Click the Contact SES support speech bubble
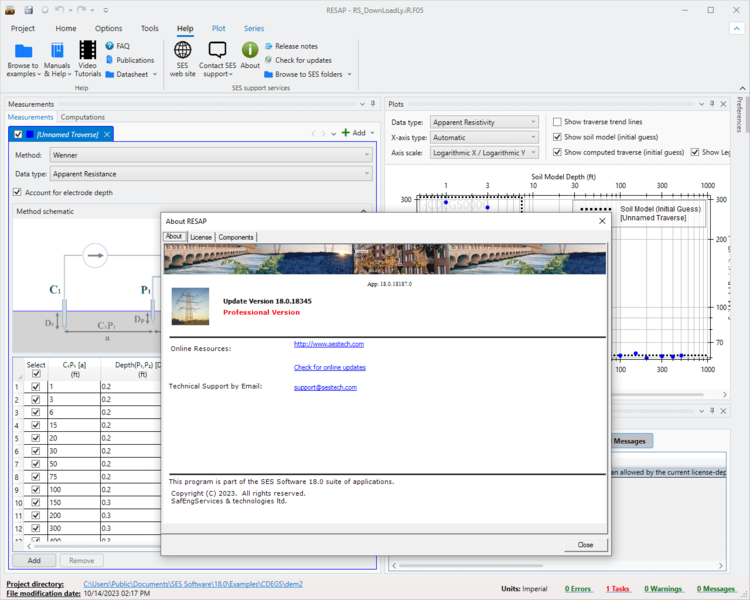Image resolution: width=750 pixels, height=600 pixels. point(217,51)
